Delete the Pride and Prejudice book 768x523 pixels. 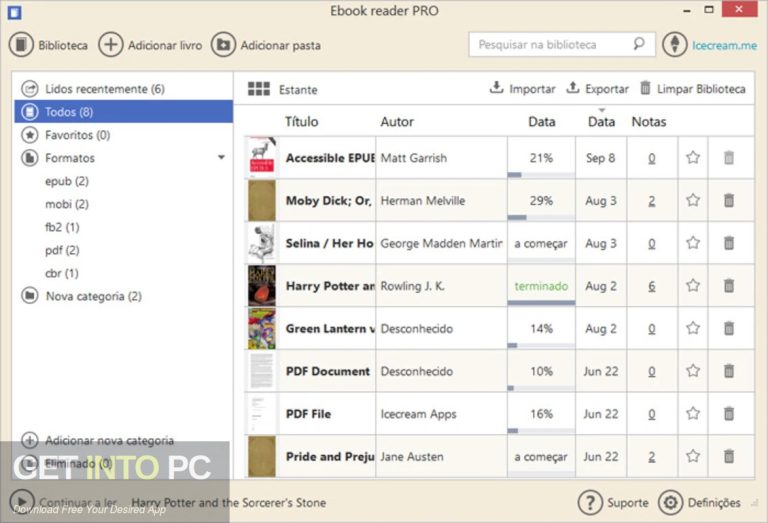pyautogui.click(x=729, y=456)
